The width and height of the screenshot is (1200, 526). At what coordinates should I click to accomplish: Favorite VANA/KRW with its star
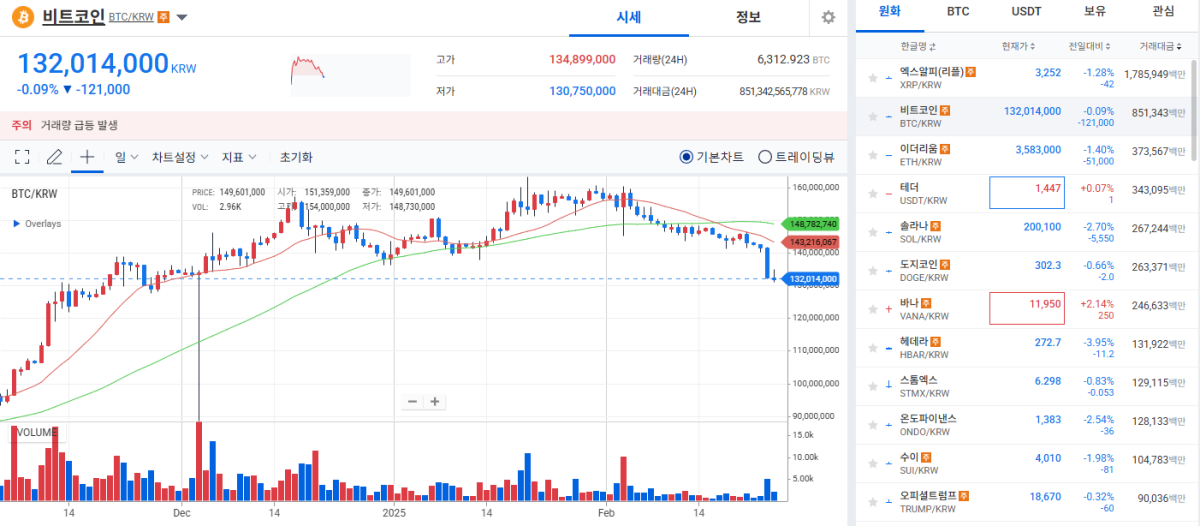[x=873, y=309]
